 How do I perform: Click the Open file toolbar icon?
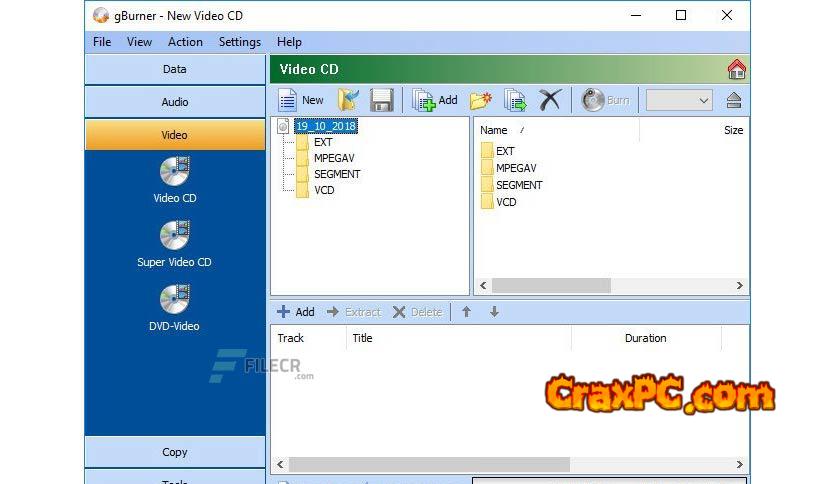[347, 100]
